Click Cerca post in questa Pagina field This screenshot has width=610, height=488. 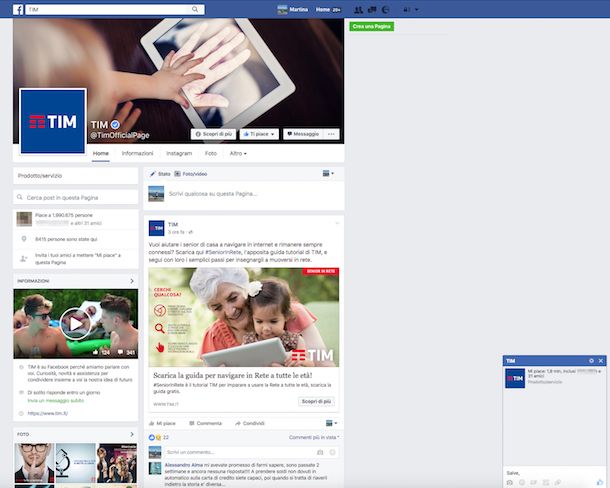click(x=75, y=197)
